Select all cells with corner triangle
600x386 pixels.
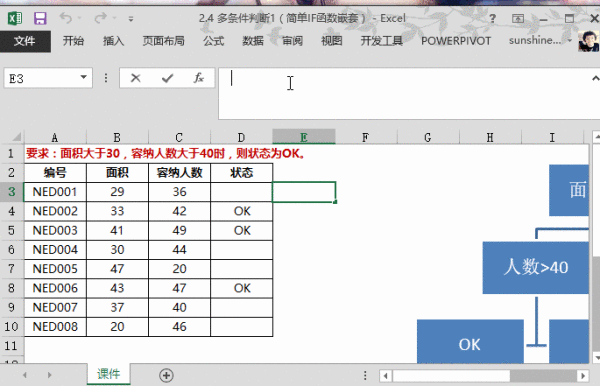pyautogui.click(x=16, y=137)
